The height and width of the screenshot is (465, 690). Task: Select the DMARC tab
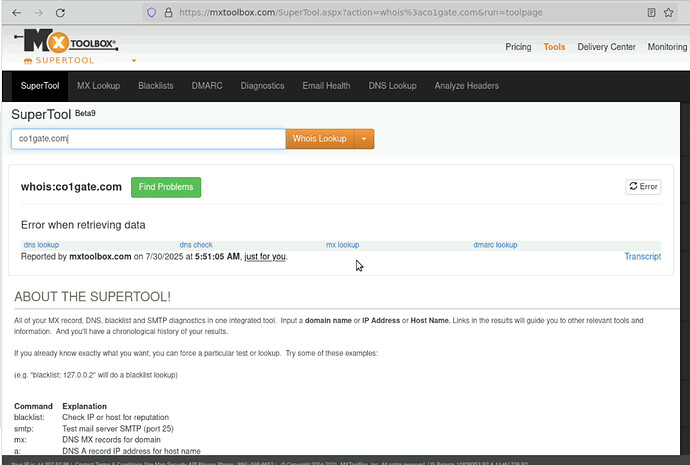tap(207, 86)
